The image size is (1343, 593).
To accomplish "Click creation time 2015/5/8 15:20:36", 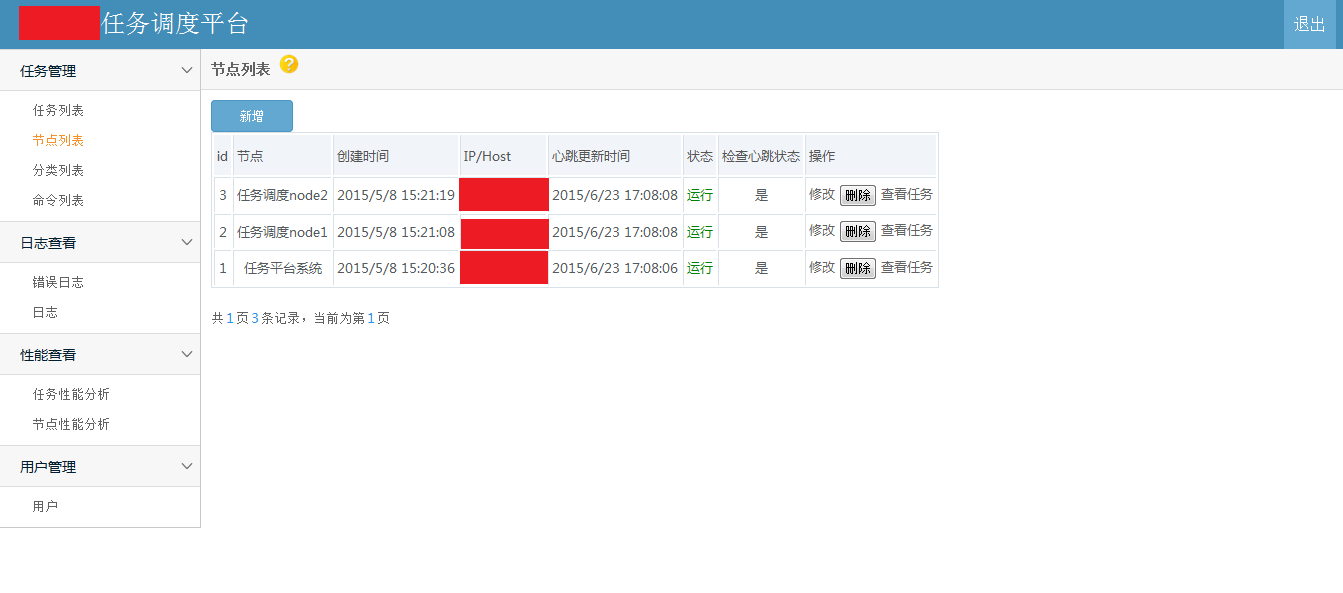I will [396, 268].
